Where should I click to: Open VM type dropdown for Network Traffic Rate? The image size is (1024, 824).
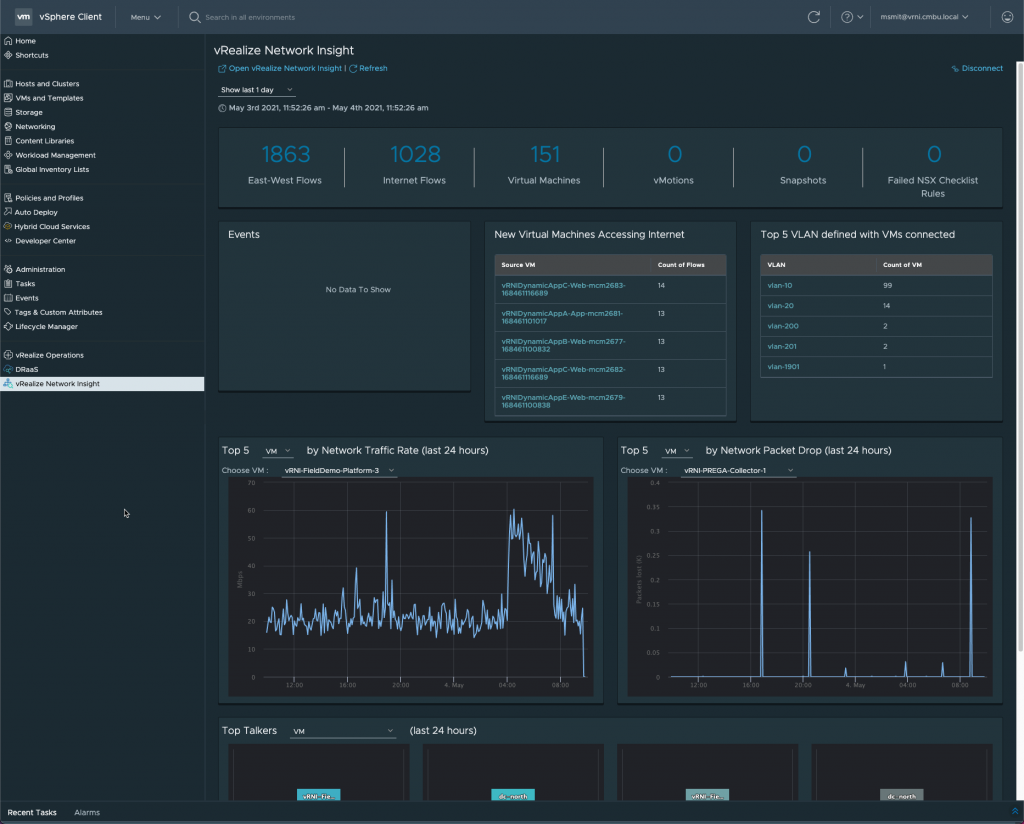278,451
